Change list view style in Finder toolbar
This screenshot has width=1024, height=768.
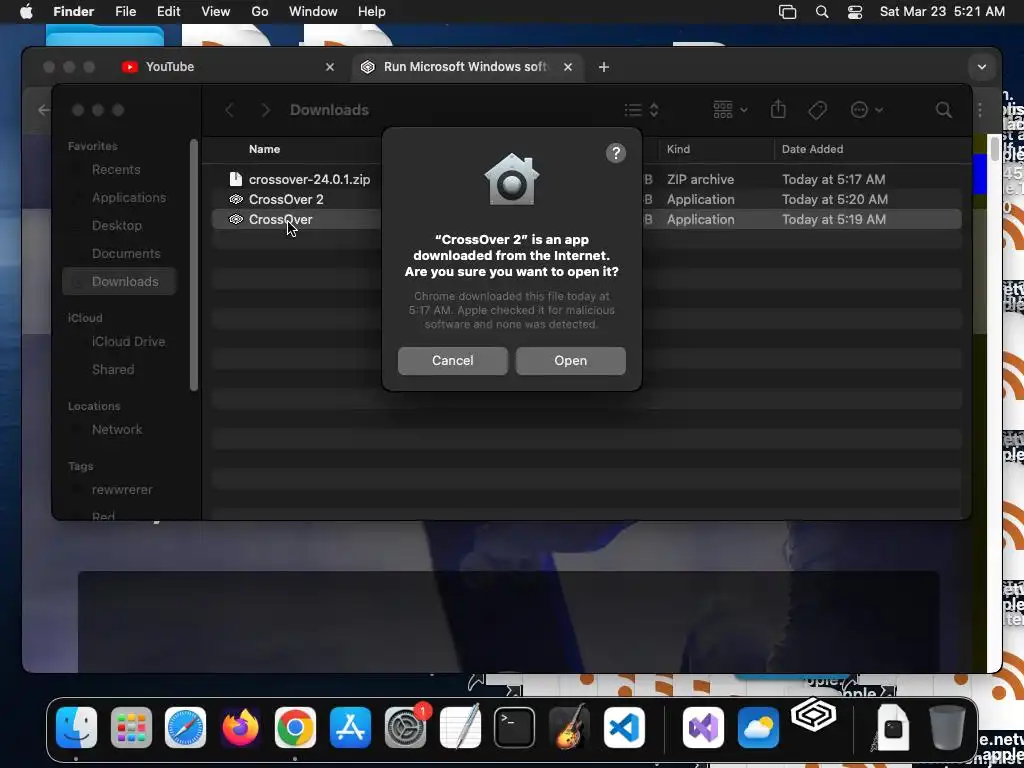641,110
